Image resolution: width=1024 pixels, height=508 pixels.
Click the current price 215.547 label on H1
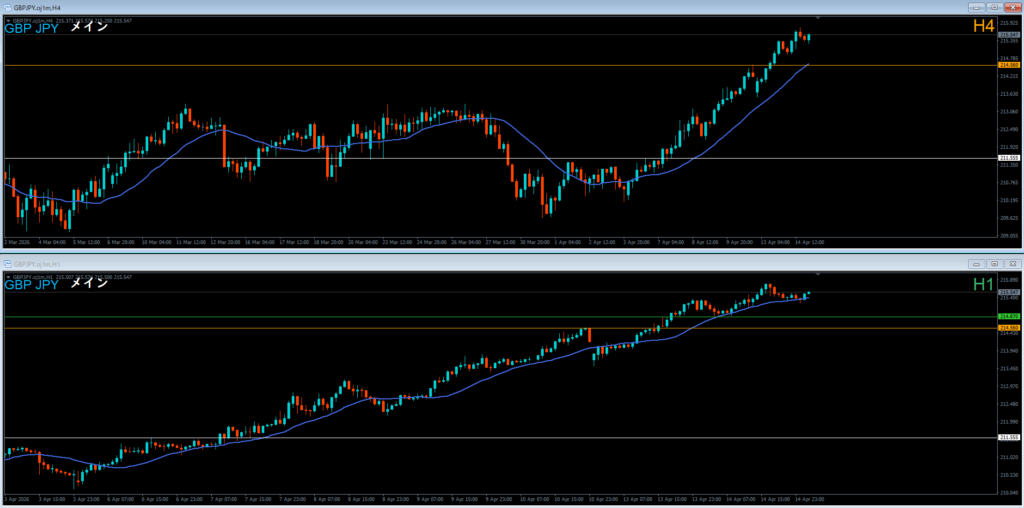pyautogui.click(x=1009, y=292)
